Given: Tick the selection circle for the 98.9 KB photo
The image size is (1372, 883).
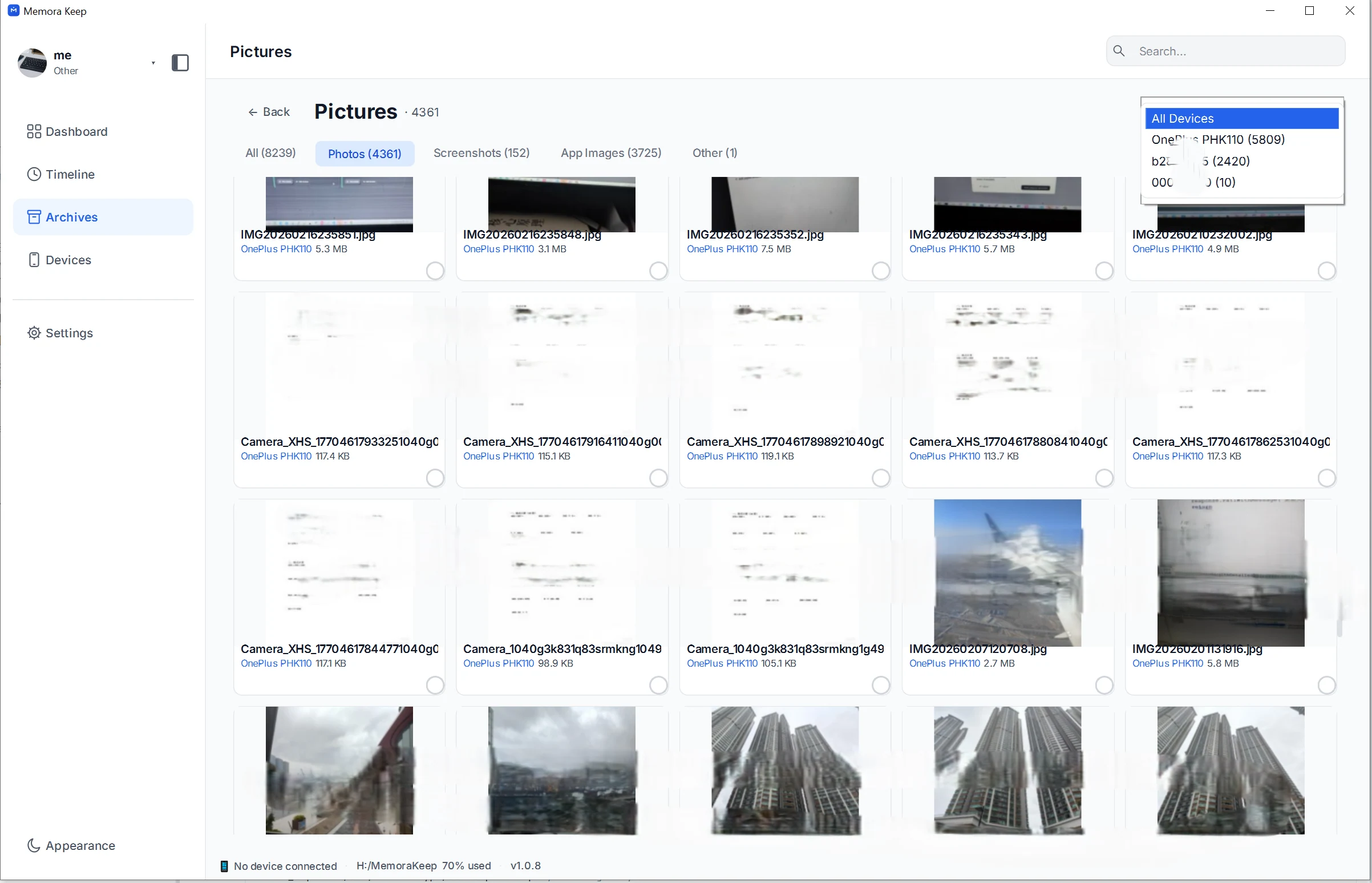Looking at the screenshot, I should (658, 684).
